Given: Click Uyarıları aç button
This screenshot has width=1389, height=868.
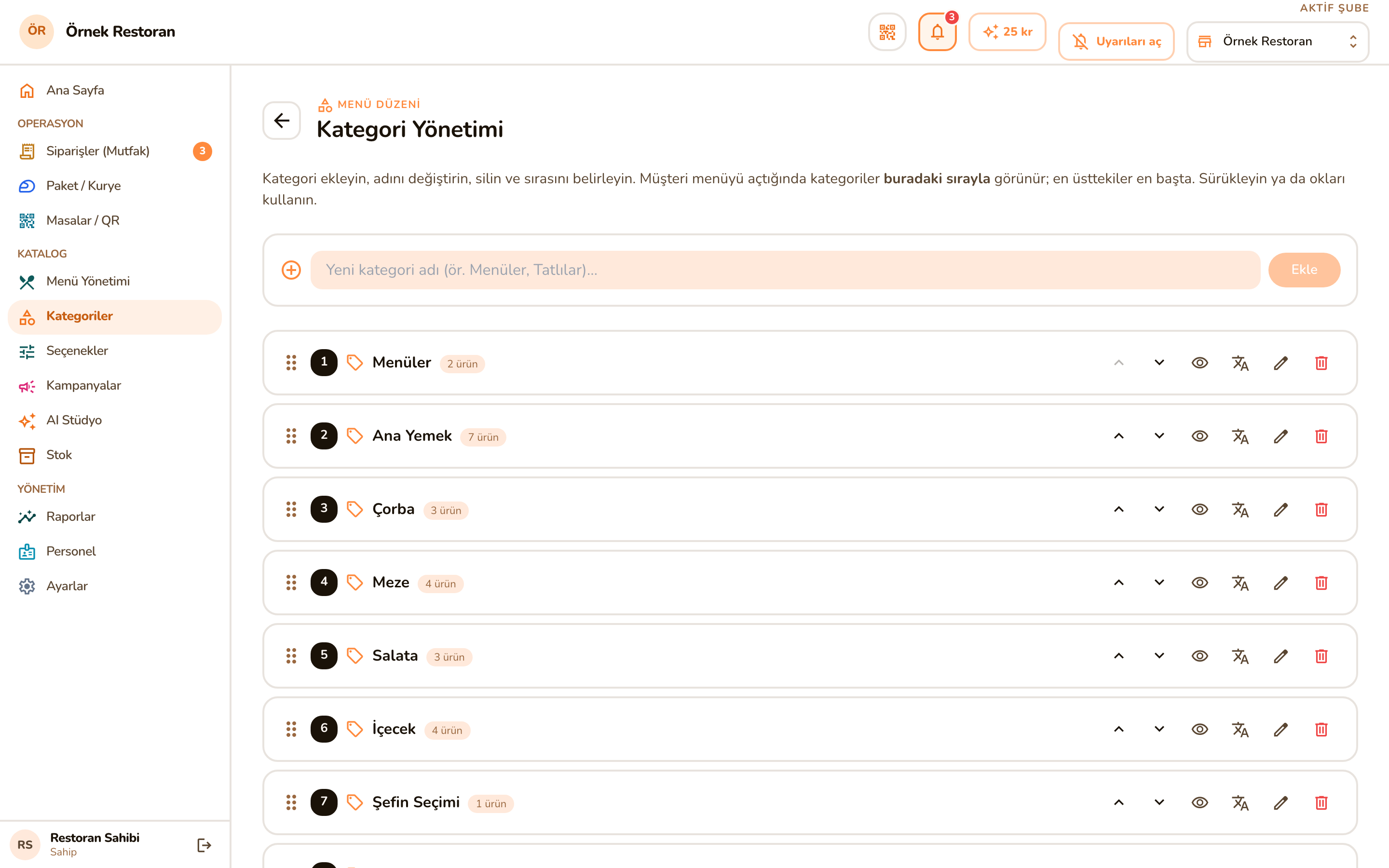Looking at the screenshot, I should (1116, 41).
